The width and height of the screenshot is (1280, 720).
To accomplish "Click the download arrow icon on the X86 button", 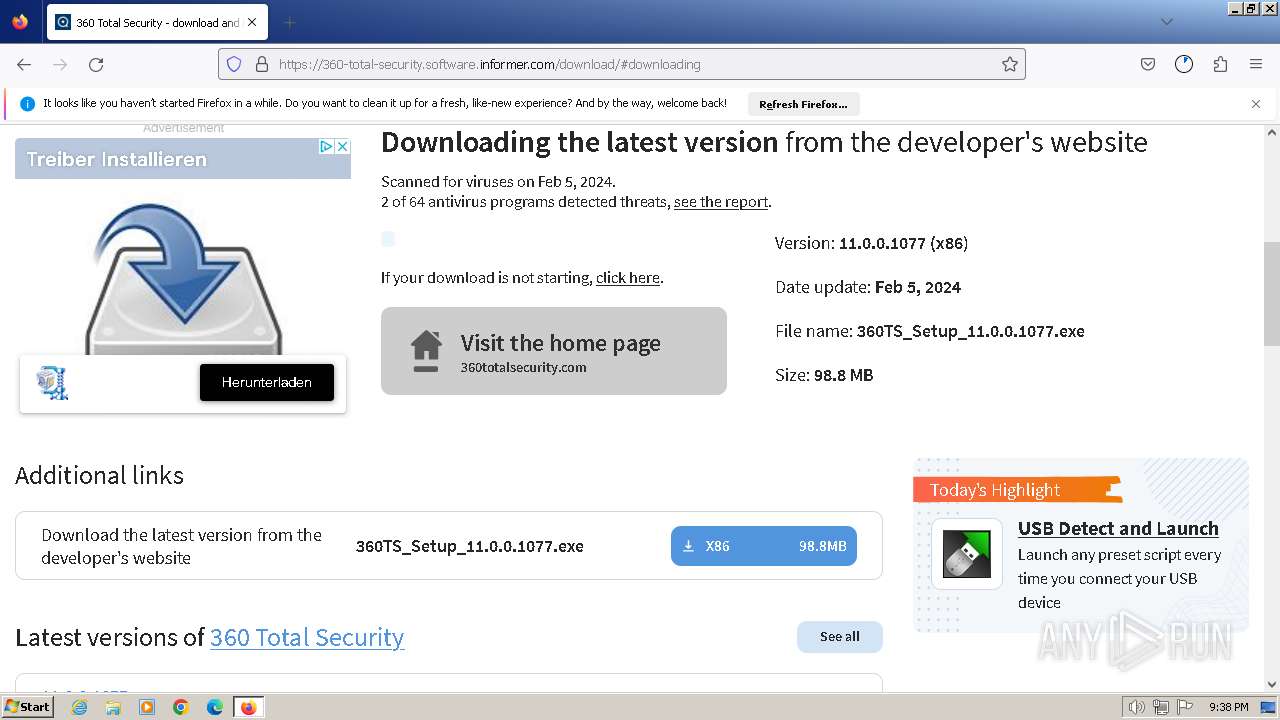I will point(688,546).
